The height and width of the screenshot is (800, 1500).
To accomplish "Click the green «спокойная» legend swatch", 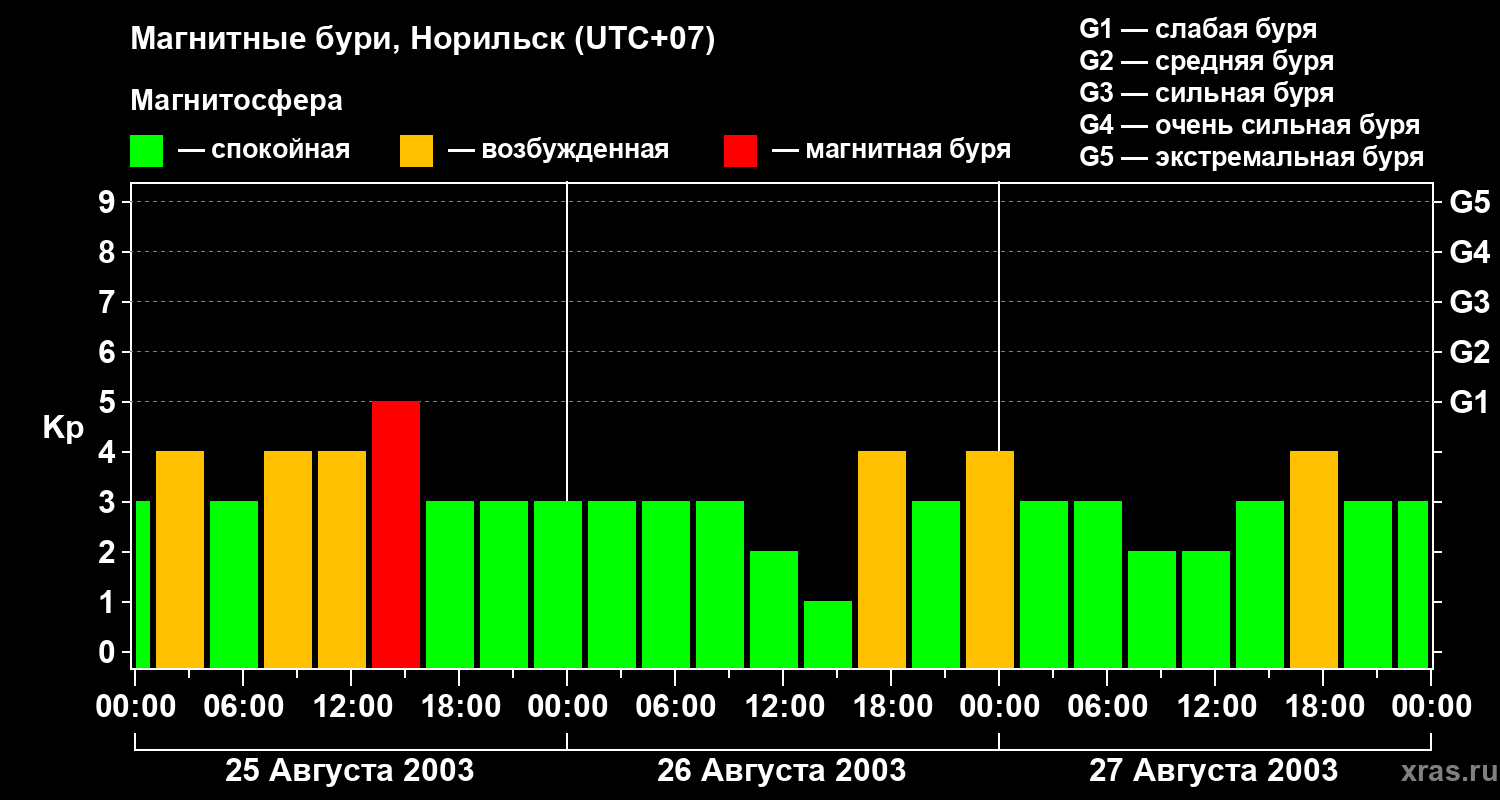I will click(x=147, y=151).
